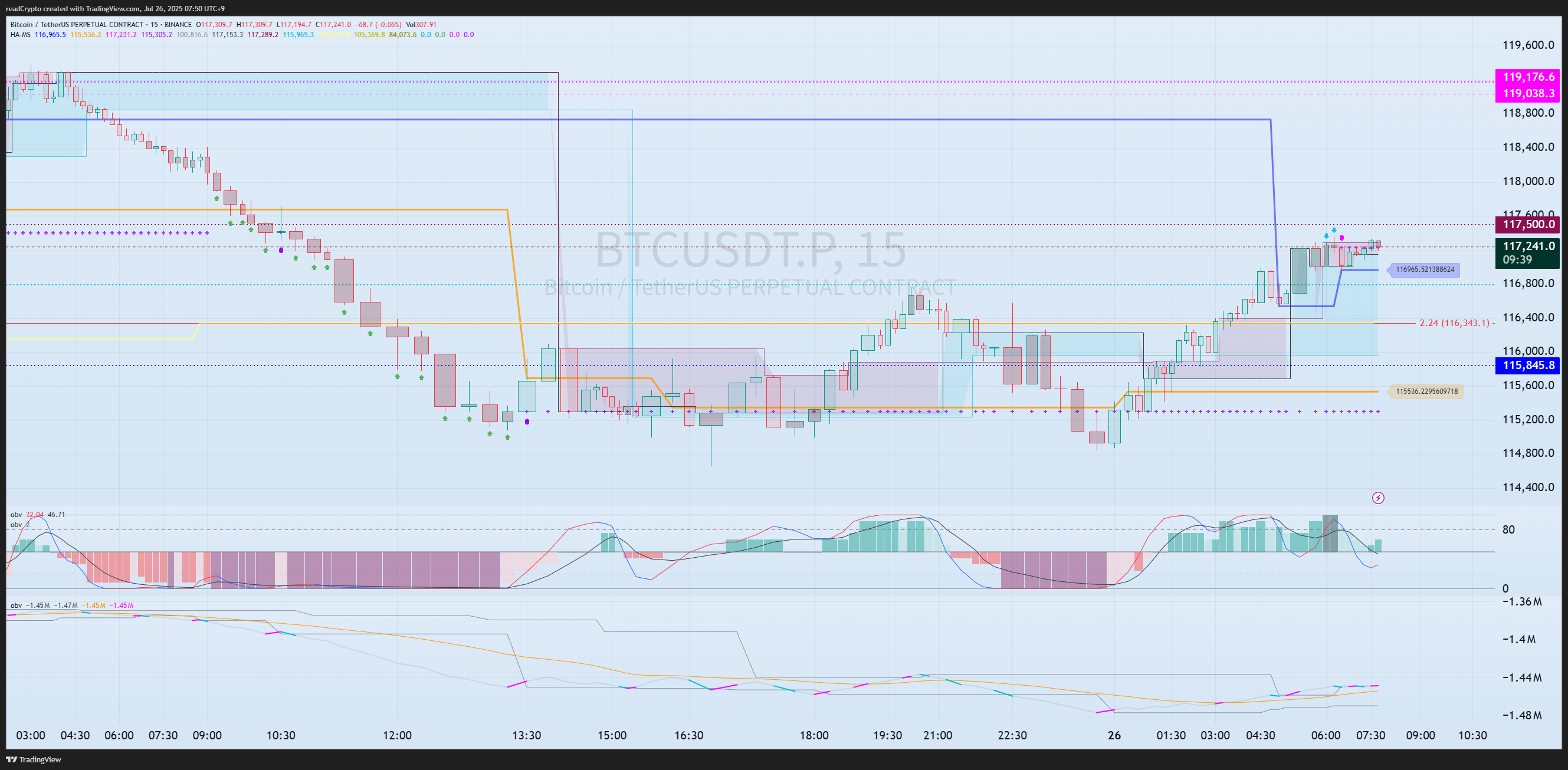Click the symbol title 'Bitcoin / TetherUS PERPETUAL CONTRACT'
Viewport: 1568px width, 770px height.
click(x=77, y=25)
